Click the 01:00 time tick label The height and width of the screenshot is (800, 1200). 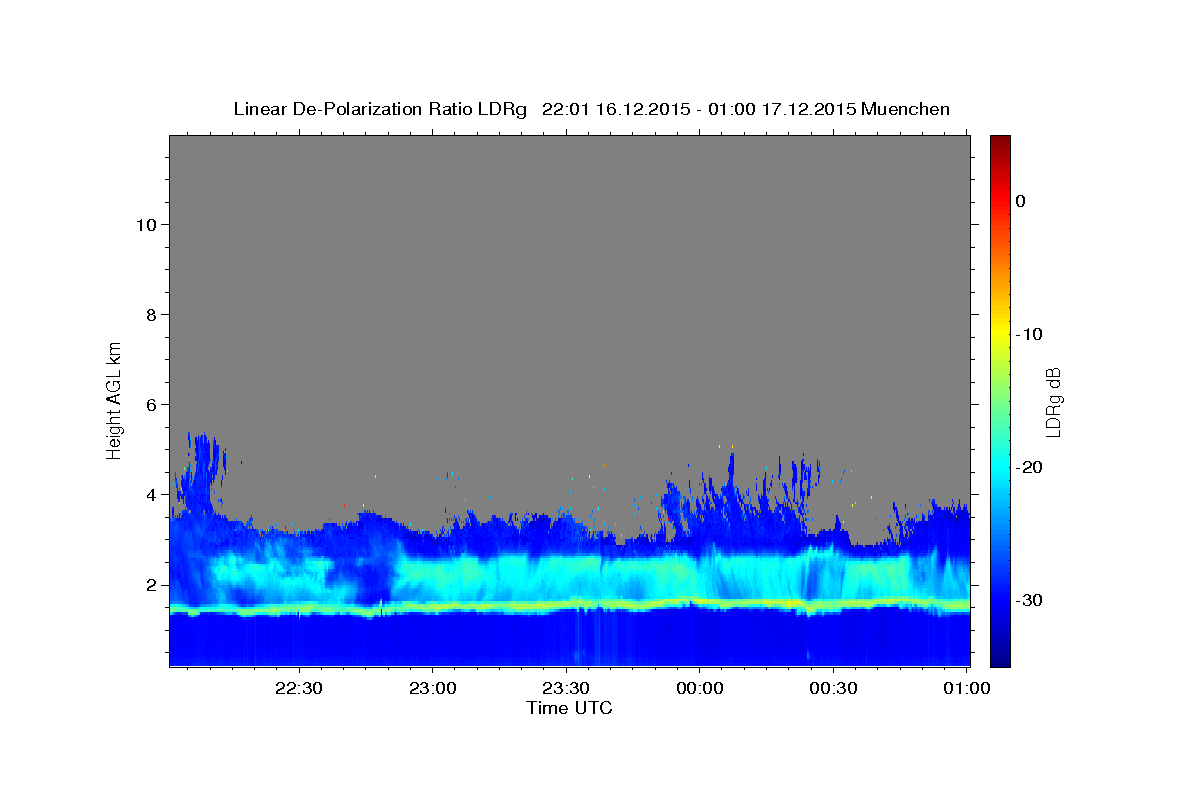click(967, 688)
